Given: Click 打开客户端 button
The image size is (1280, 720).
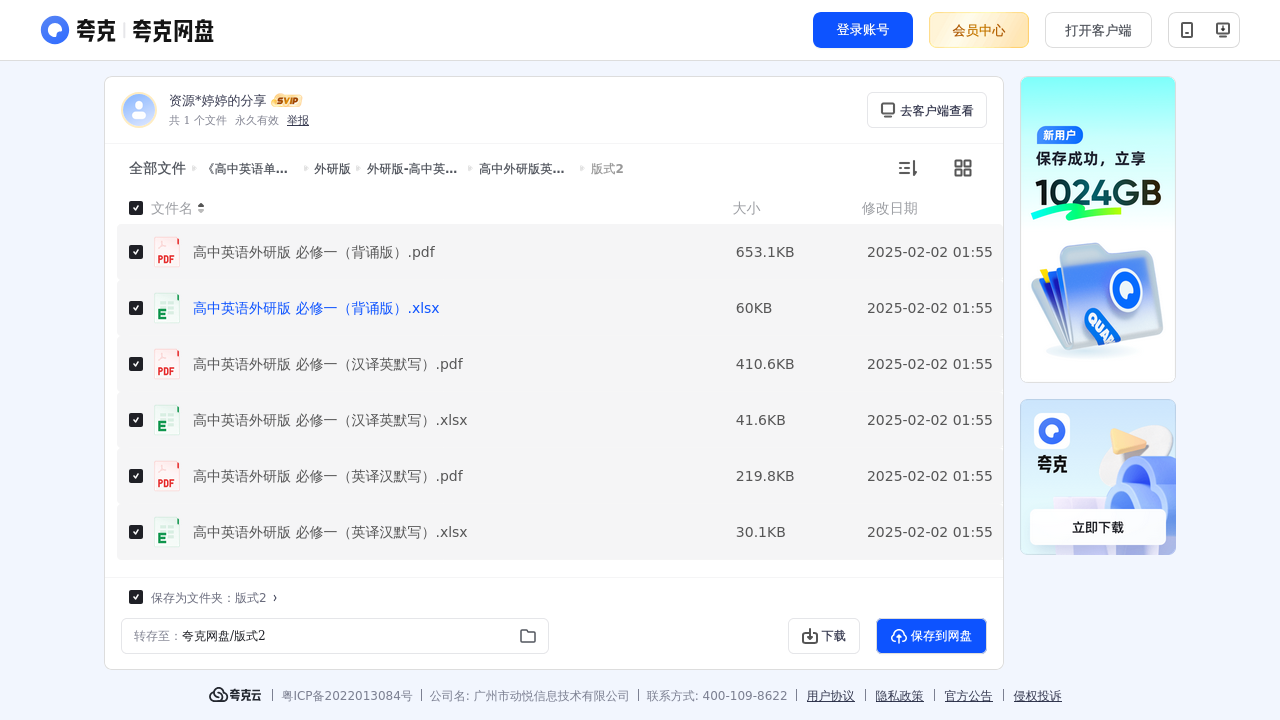Looking at the screenshot, I should pyautogui.click(x=1098, y=30).
